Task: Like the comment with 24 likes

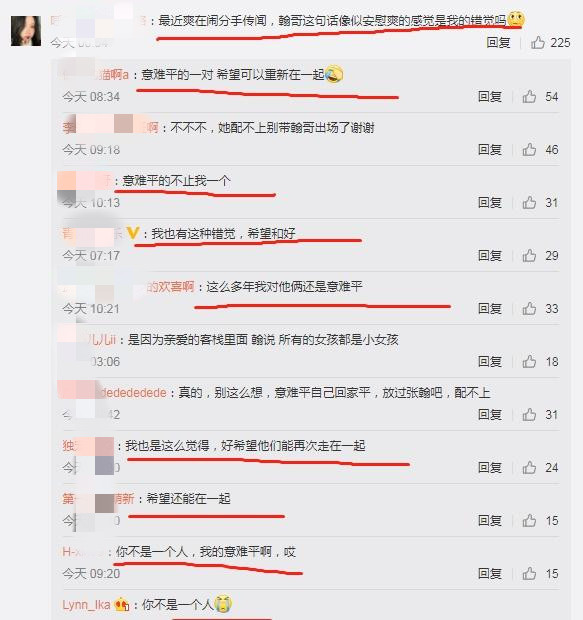Action: pyautogui.click(x=529, y=467)
